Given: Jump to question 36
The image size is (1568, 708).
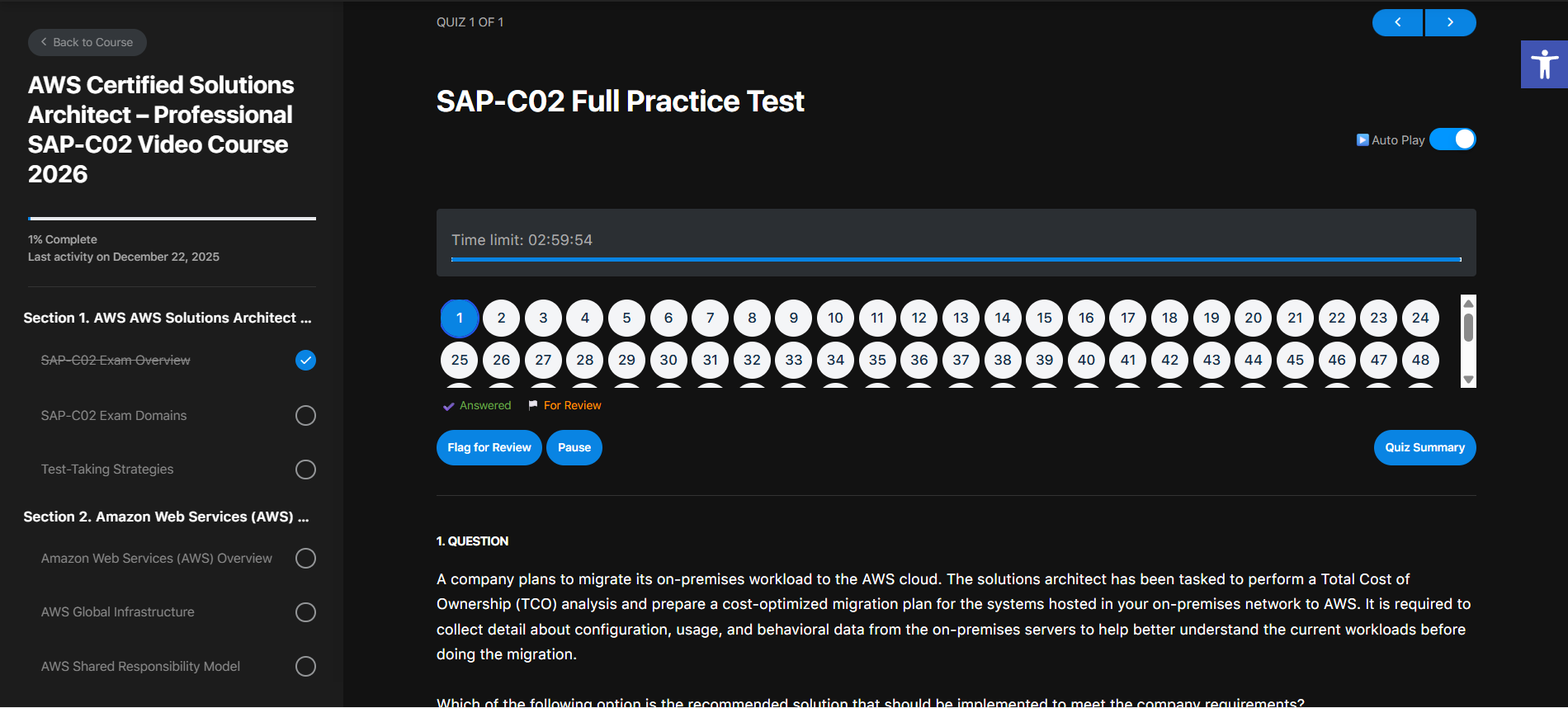Looking at the screenshot, I should tap(919, 360).
